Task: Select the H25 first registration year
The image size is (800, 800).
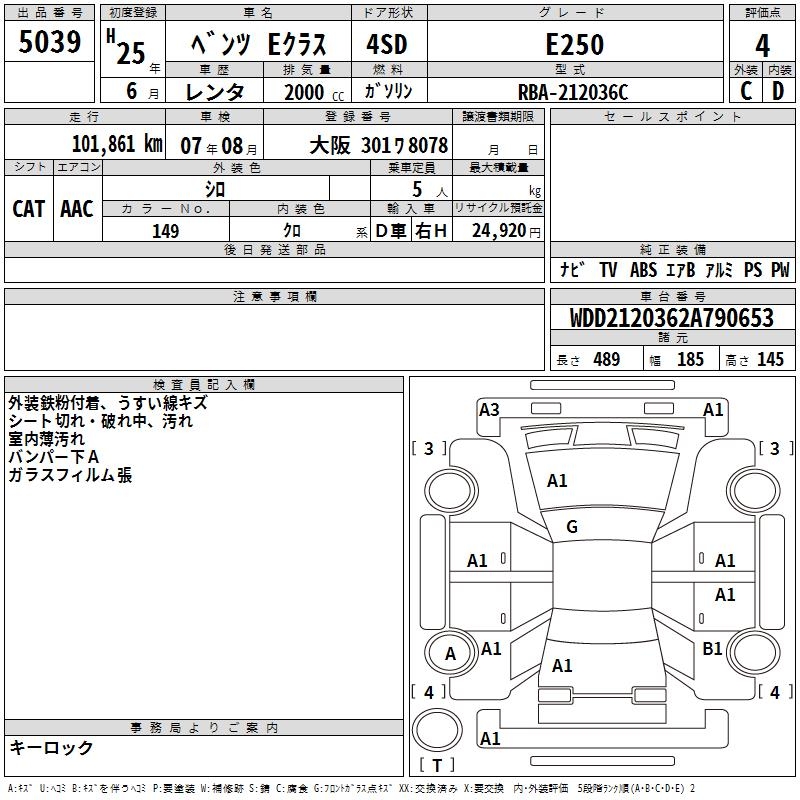Action: 126,47
